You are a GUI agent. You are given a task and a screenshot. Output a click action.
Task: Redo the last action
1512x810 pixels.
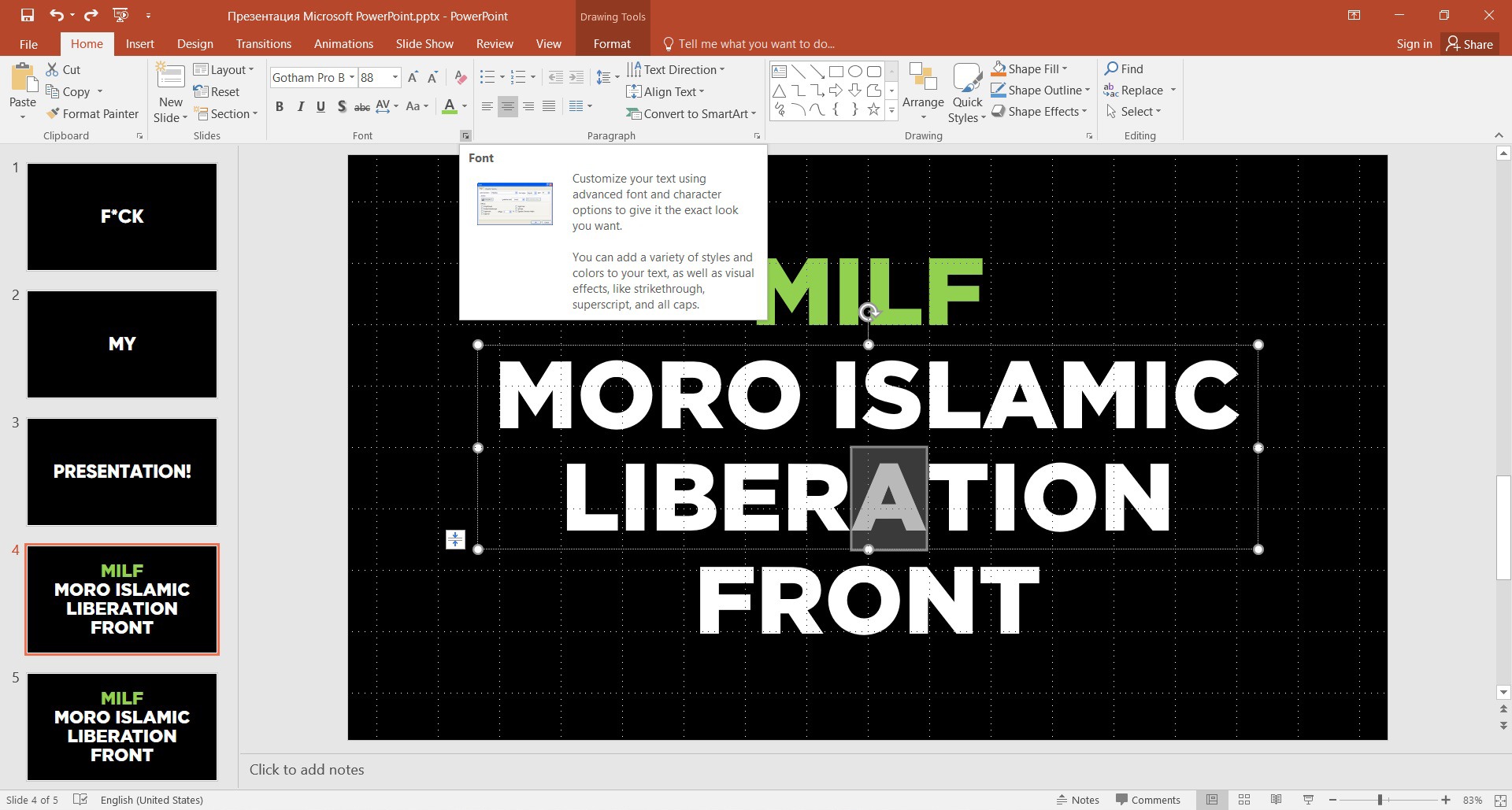91,15
